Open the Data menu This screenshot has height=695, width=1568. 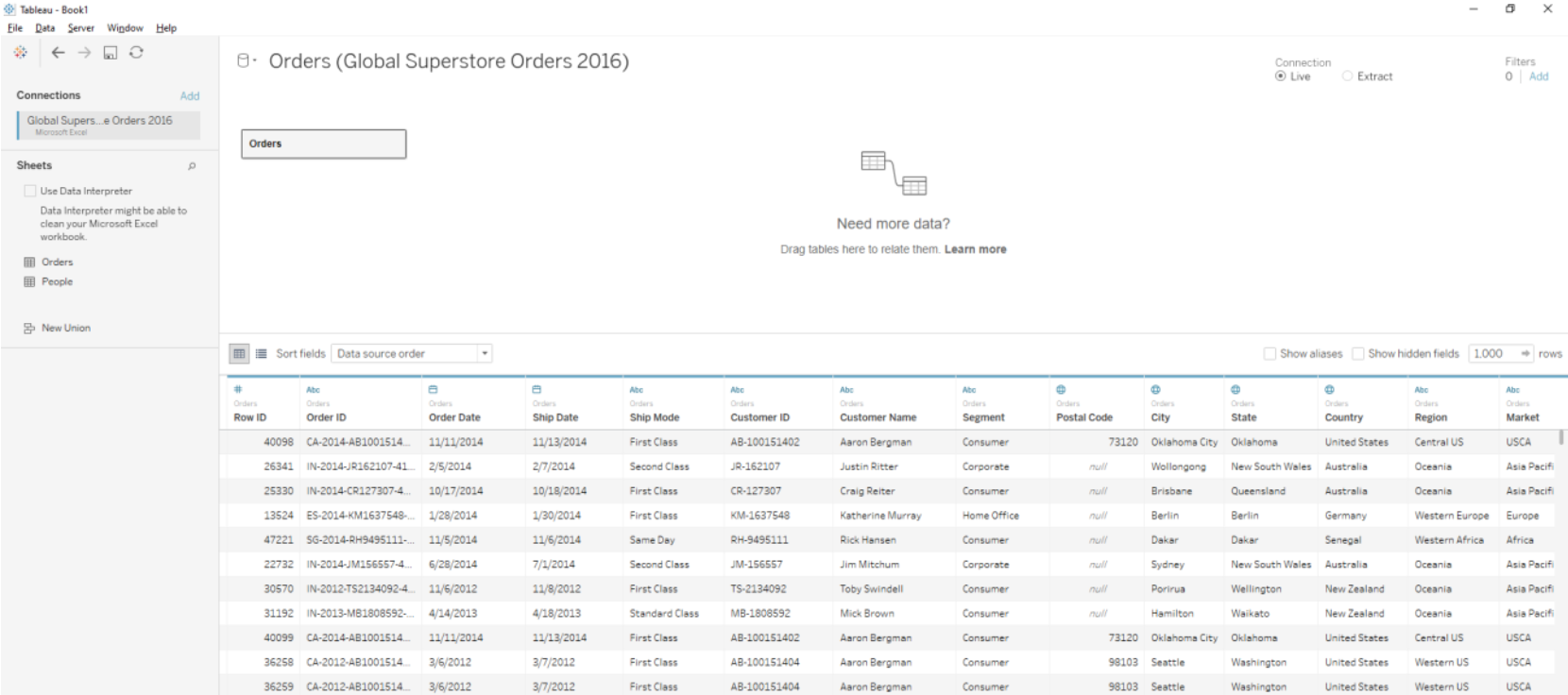pos(44,28)
